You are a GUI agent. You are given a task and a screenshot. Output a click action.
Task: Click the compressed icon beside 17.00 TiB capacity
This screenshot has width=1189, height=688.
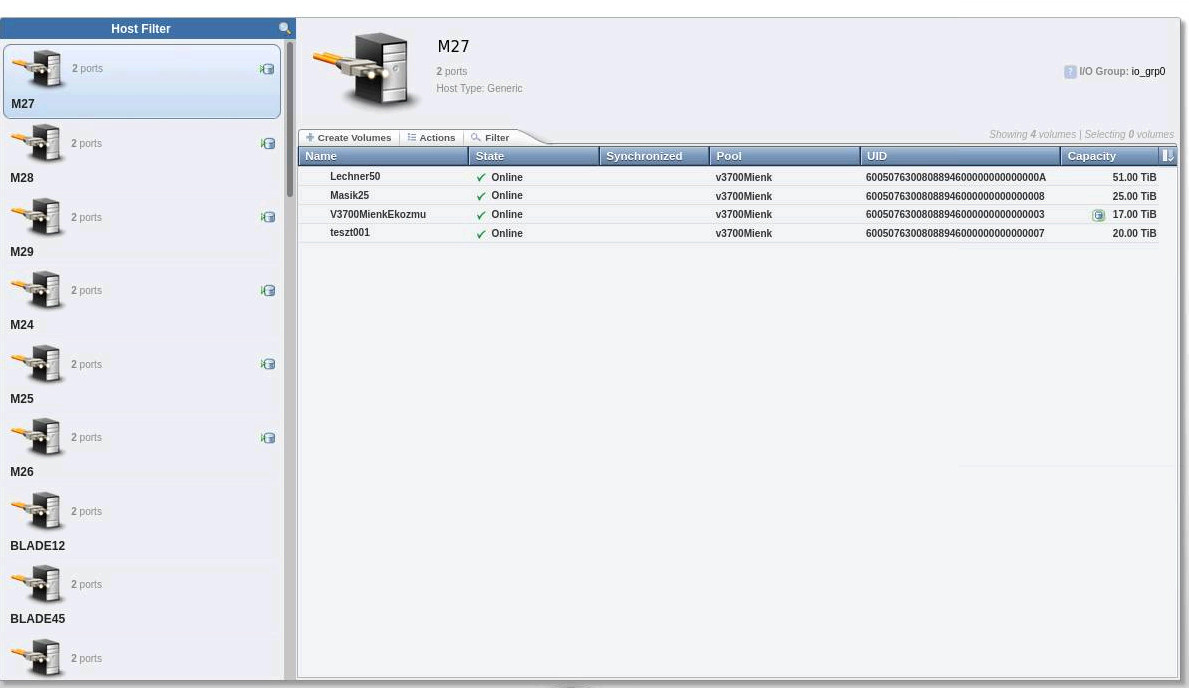(1098, 215)
